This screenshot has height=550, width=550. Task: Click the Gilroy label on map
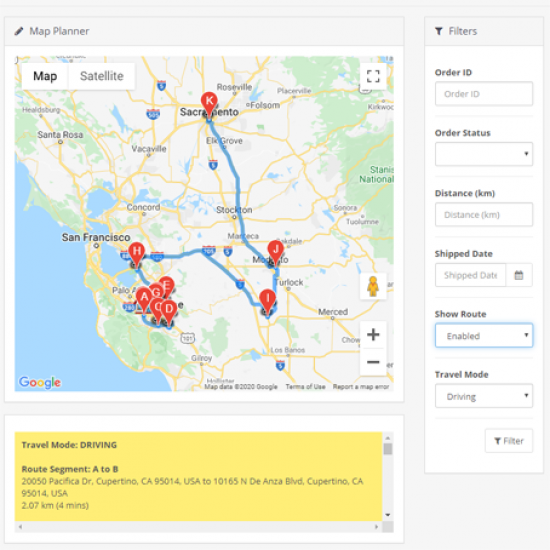click(x=201, y=358)
